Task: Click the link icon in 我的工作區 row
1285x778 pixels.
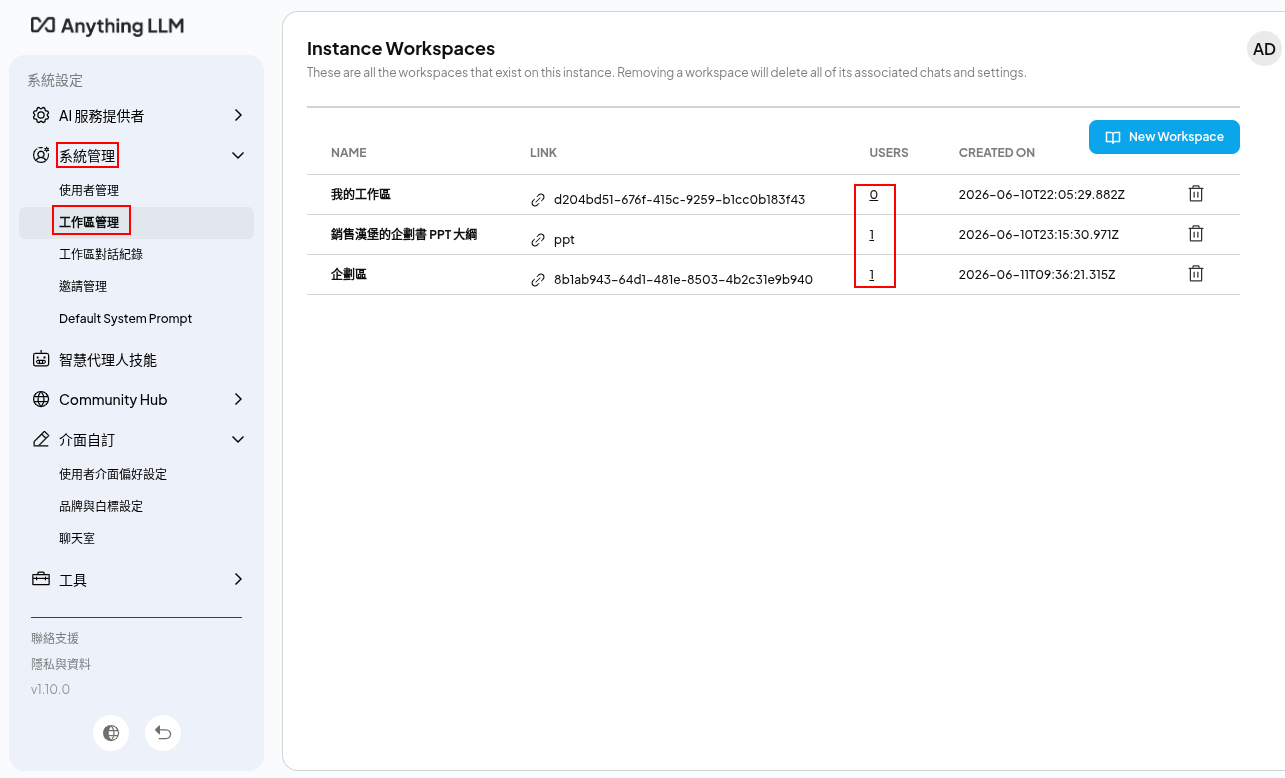Action: click(538, 200)
